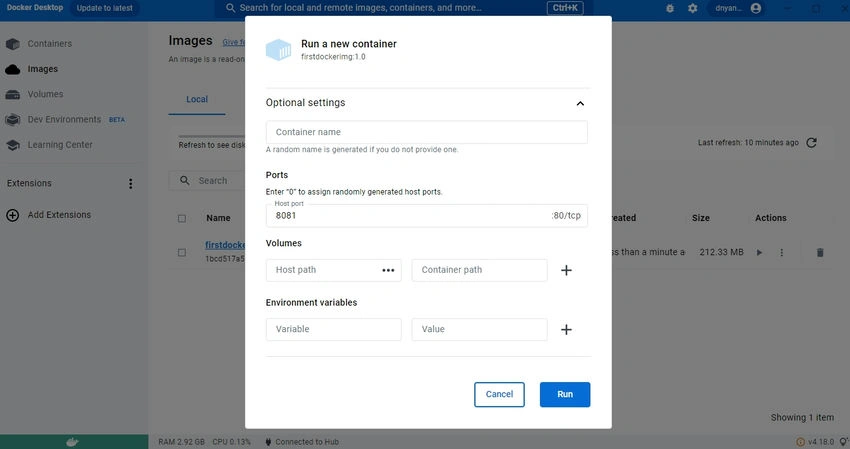Image resolution: width=850 pixels, height=449 pixels.
Task: Click the Actions column header
Action: 770,218
